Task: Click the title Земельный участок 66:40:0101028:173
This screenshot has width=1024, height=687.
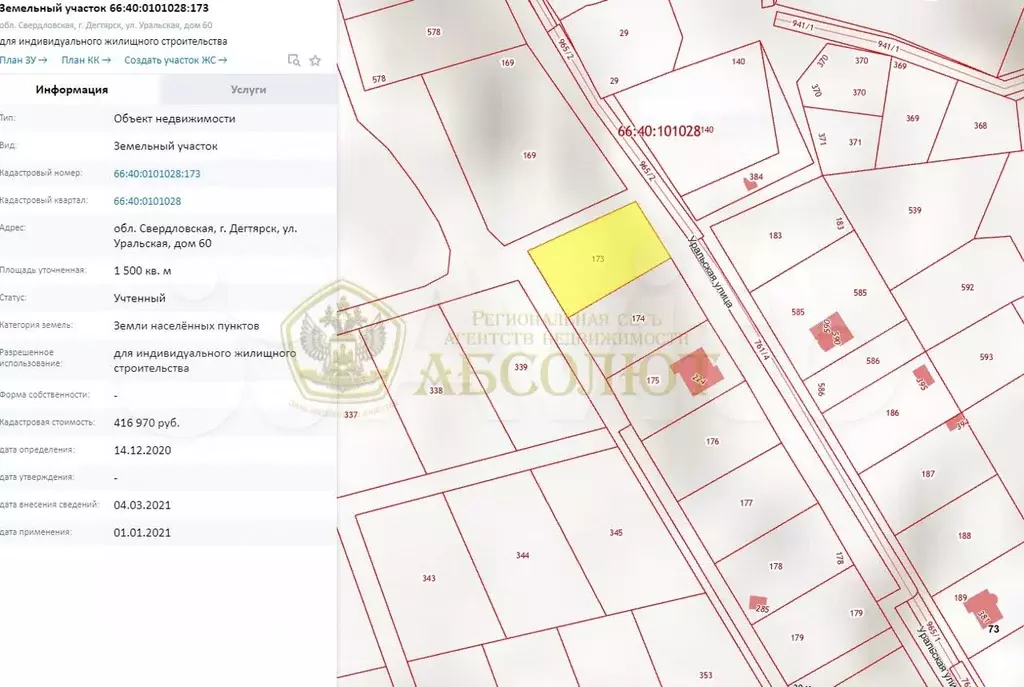Action: point(104,8)
